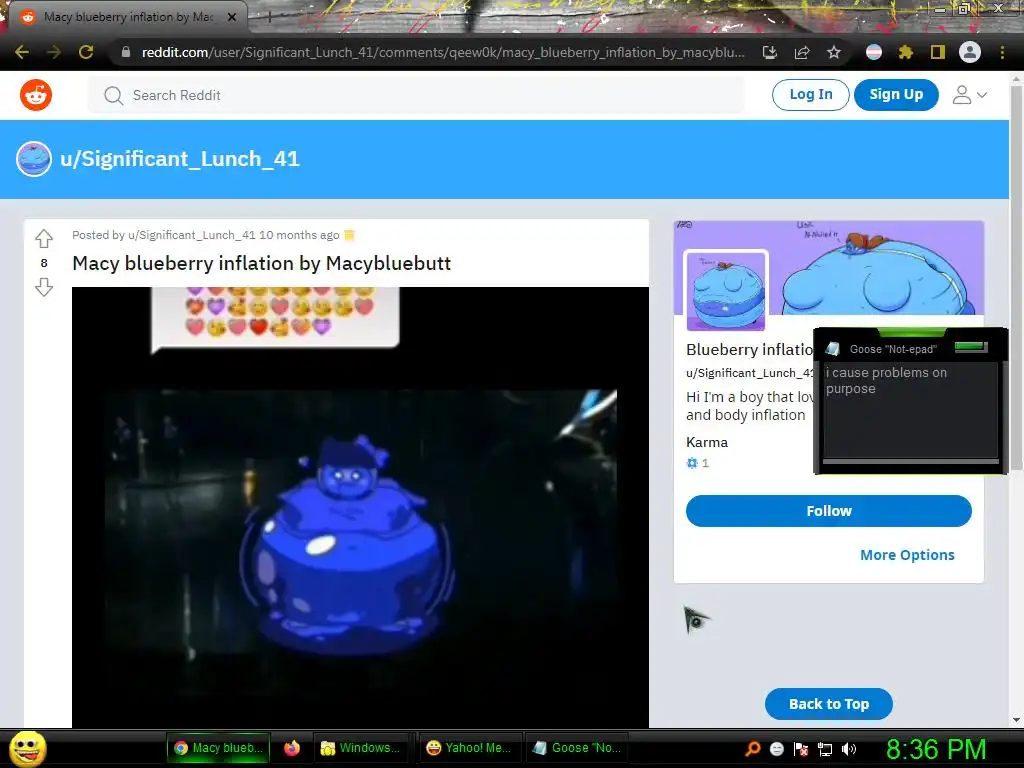Open the Chrome profile avatar

[970, 52]
